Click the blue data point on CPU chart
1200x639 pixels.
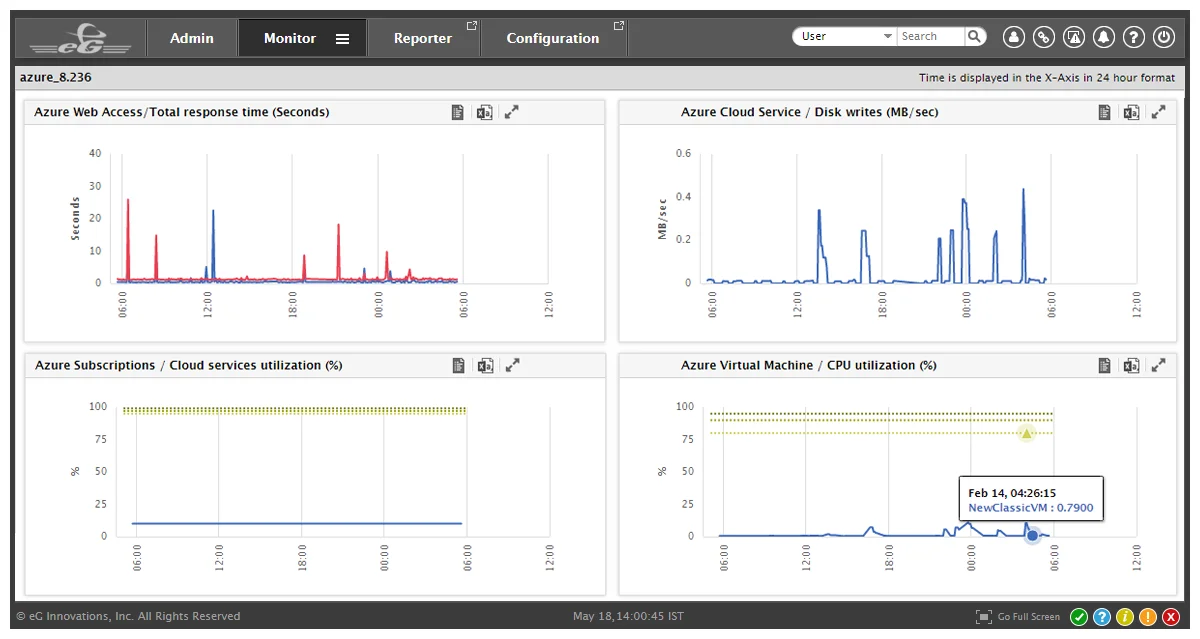click(x=1033, y=536)
